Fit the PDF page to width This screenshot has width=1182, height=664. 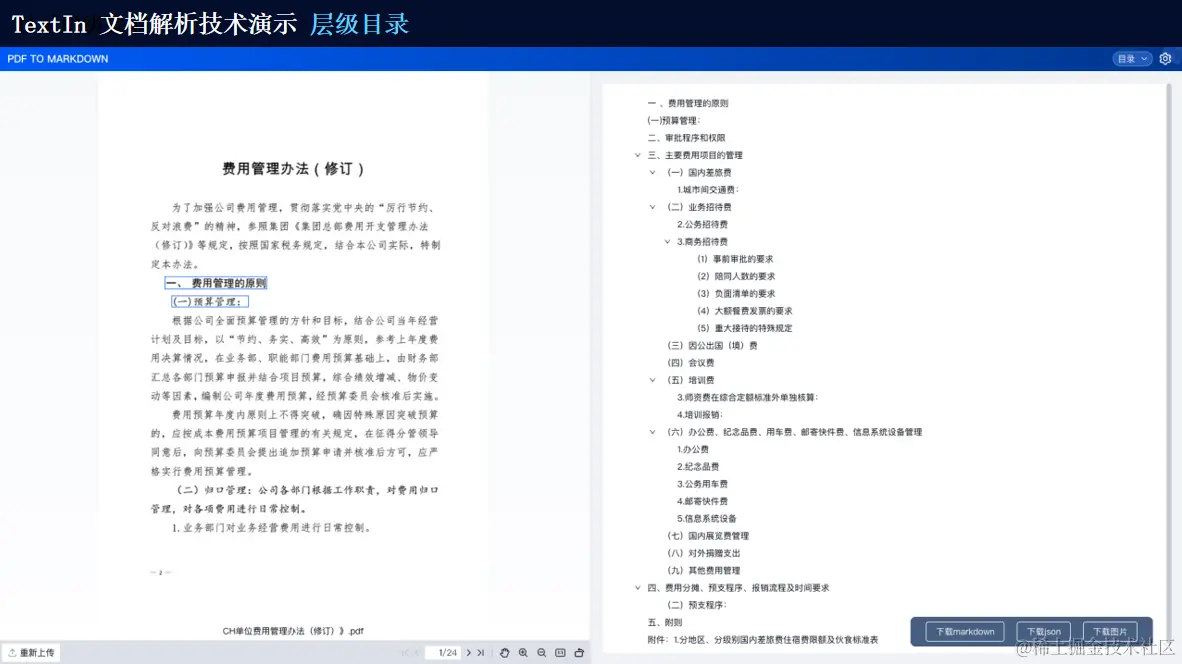(560, 653)
